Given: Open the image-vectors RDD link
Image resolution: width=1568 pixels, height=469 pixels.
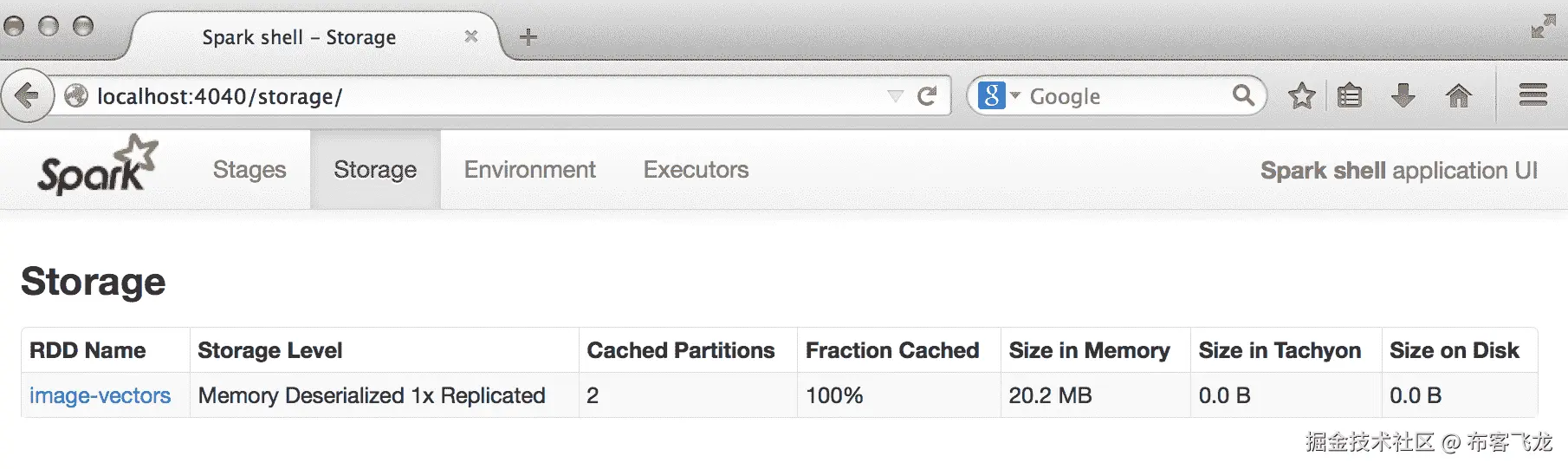Looking at the screenshot, I should point(100,395).
